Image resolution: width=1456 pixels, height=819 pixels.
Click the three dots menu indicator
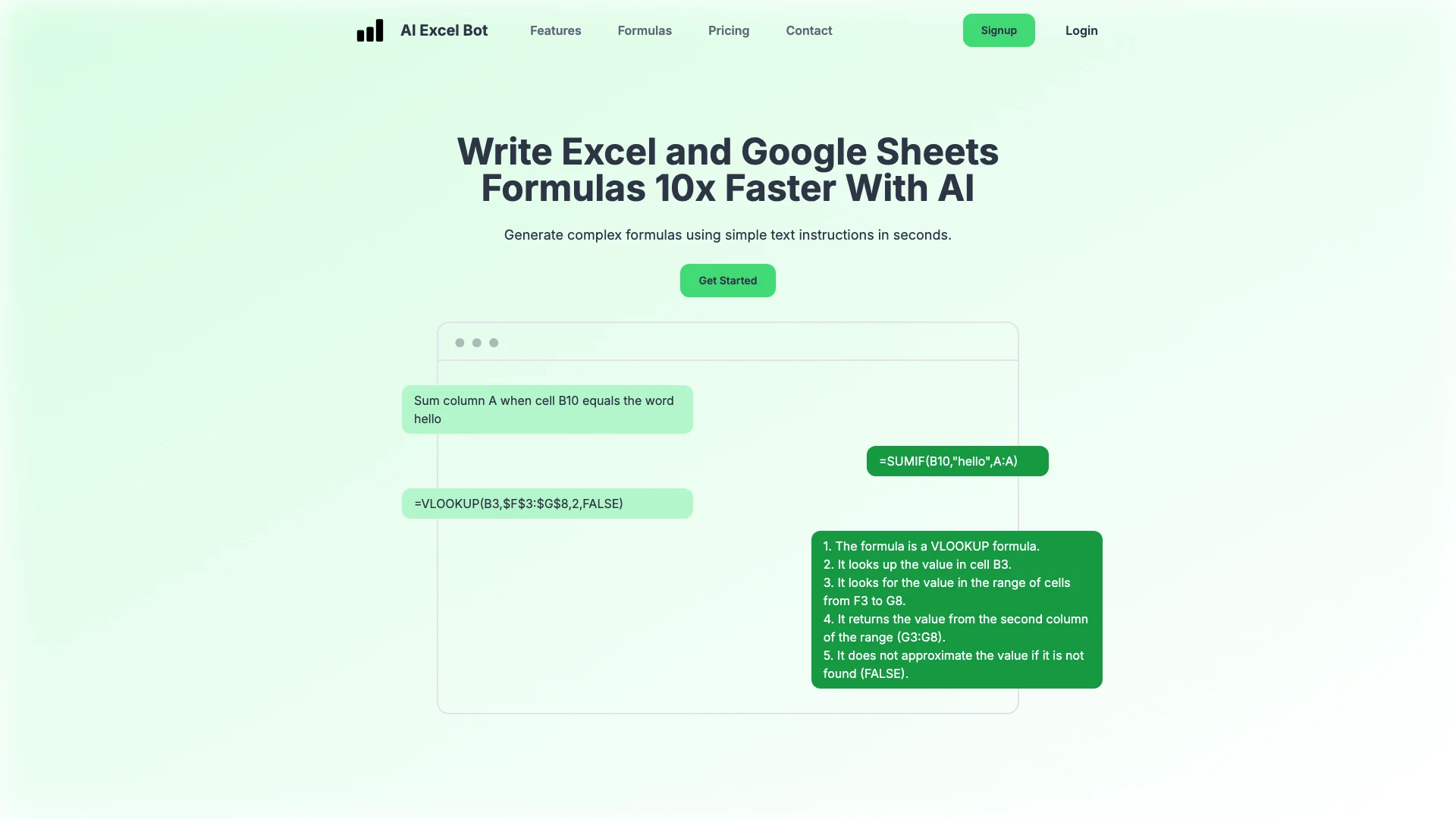point(476,342)
